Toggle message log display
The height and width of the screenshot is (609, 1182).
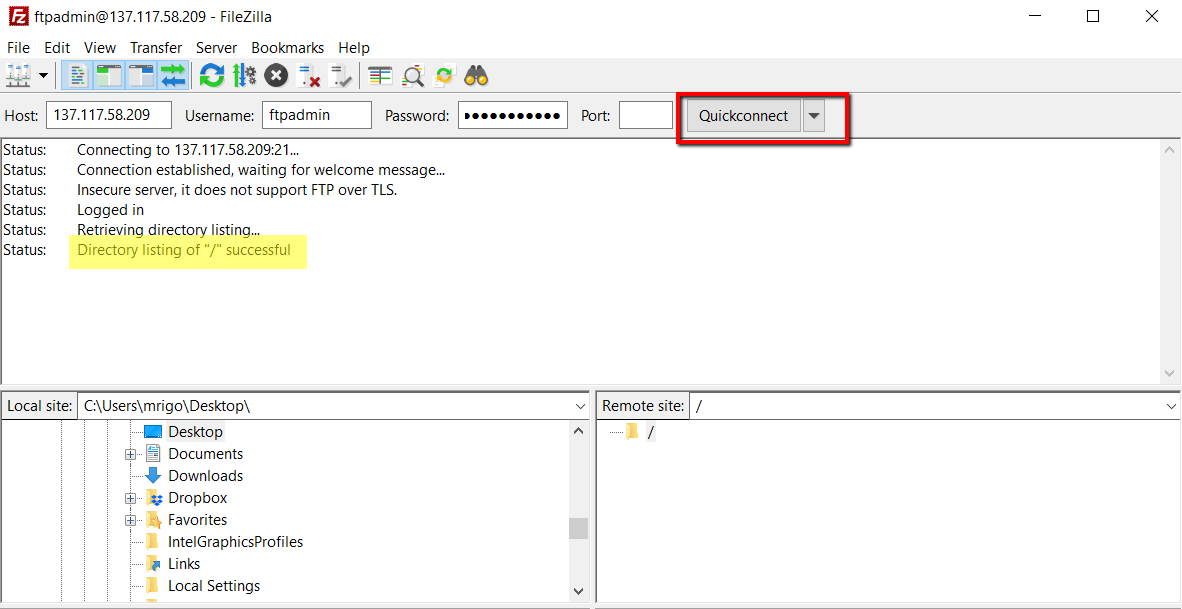(78, 75)
